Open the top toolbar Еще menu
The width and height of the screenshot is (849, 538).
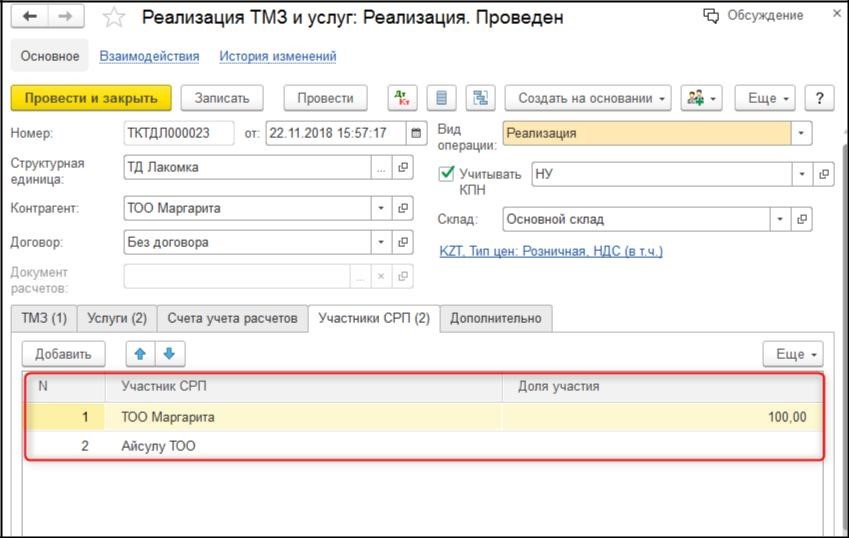click(x=765, y=98)
